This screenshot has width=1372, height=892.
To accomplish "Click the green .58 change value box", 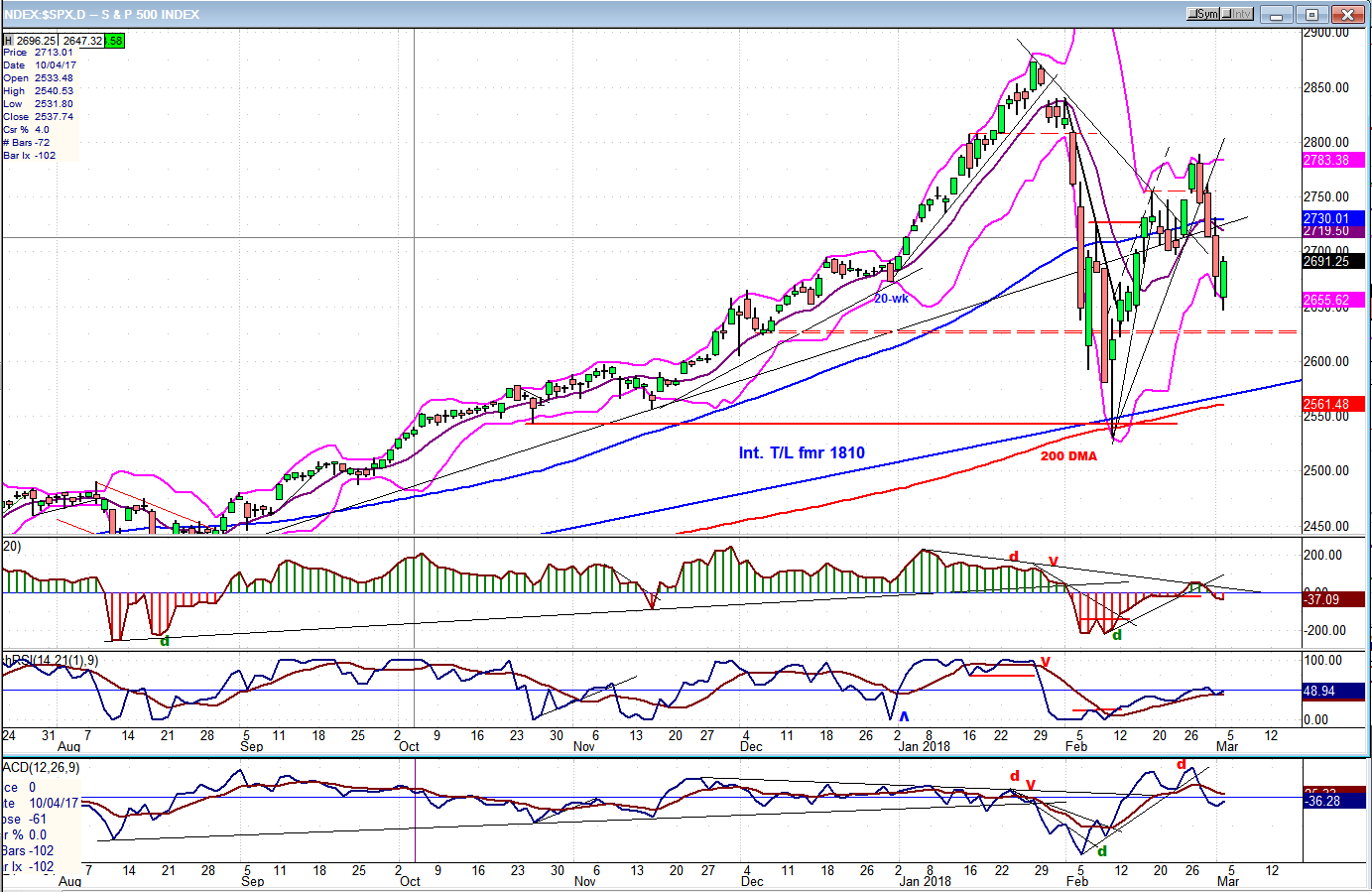I will point(115,41).
